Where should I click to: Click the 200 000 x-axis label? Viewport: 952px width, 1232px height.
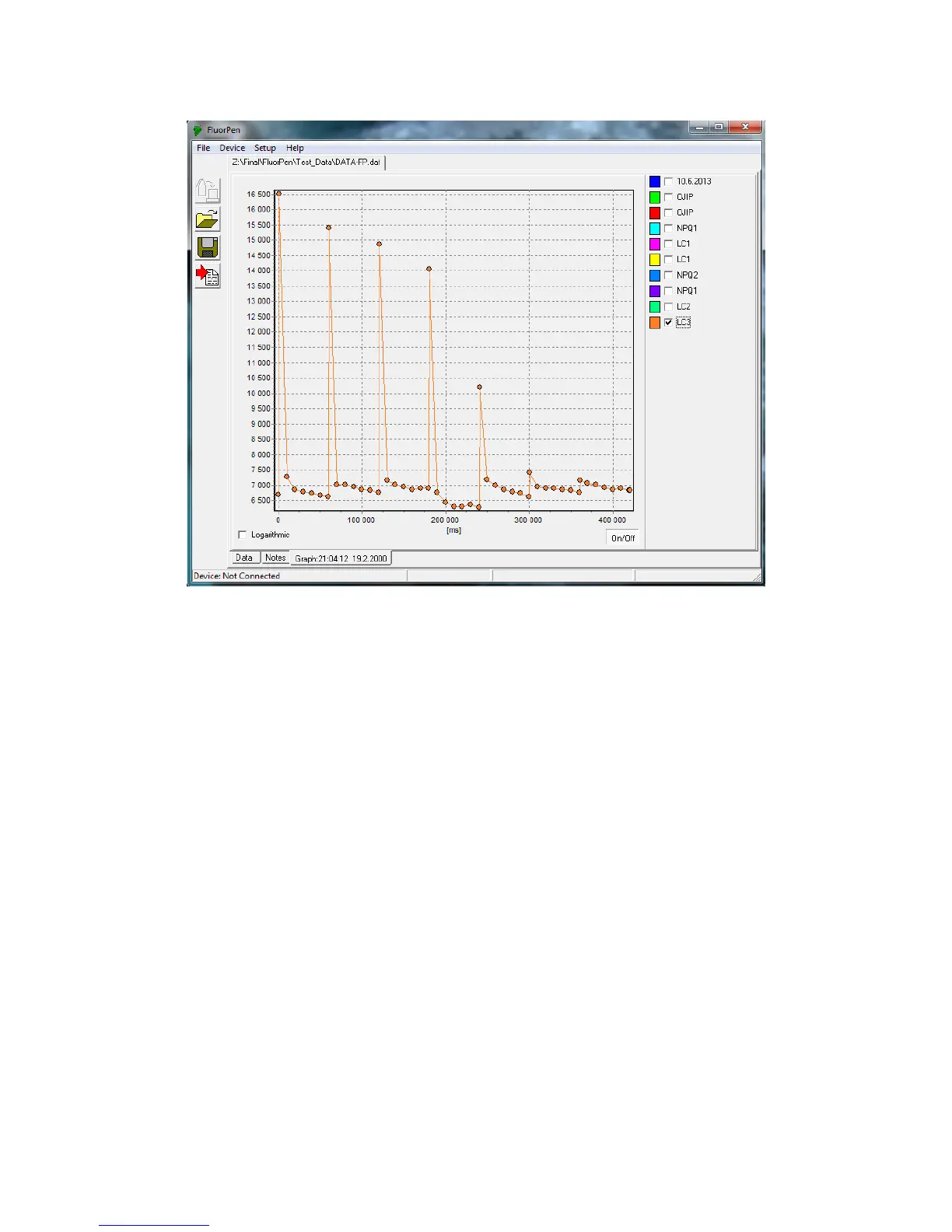(x=444, y=520)
